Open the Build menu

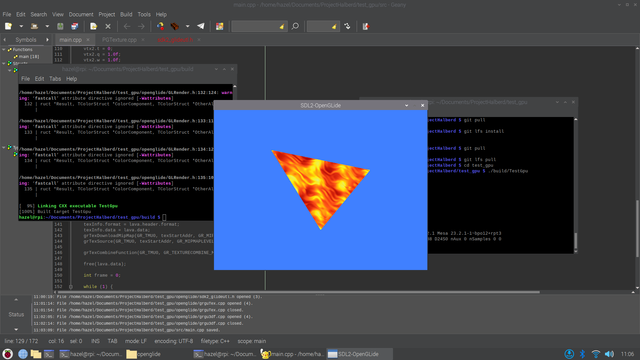(x=126, y=14)
